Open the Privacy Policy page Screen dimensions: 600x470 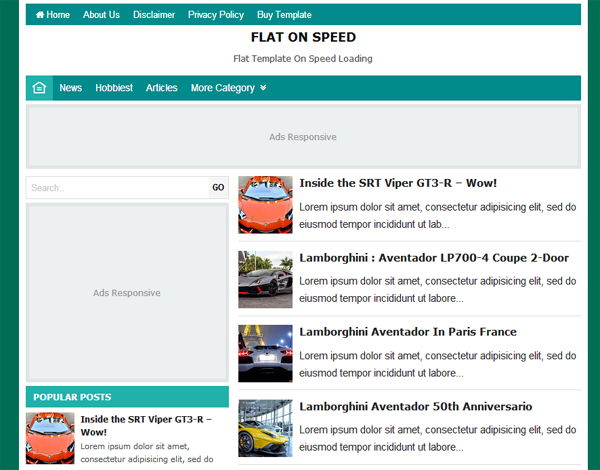click(216, 15)
